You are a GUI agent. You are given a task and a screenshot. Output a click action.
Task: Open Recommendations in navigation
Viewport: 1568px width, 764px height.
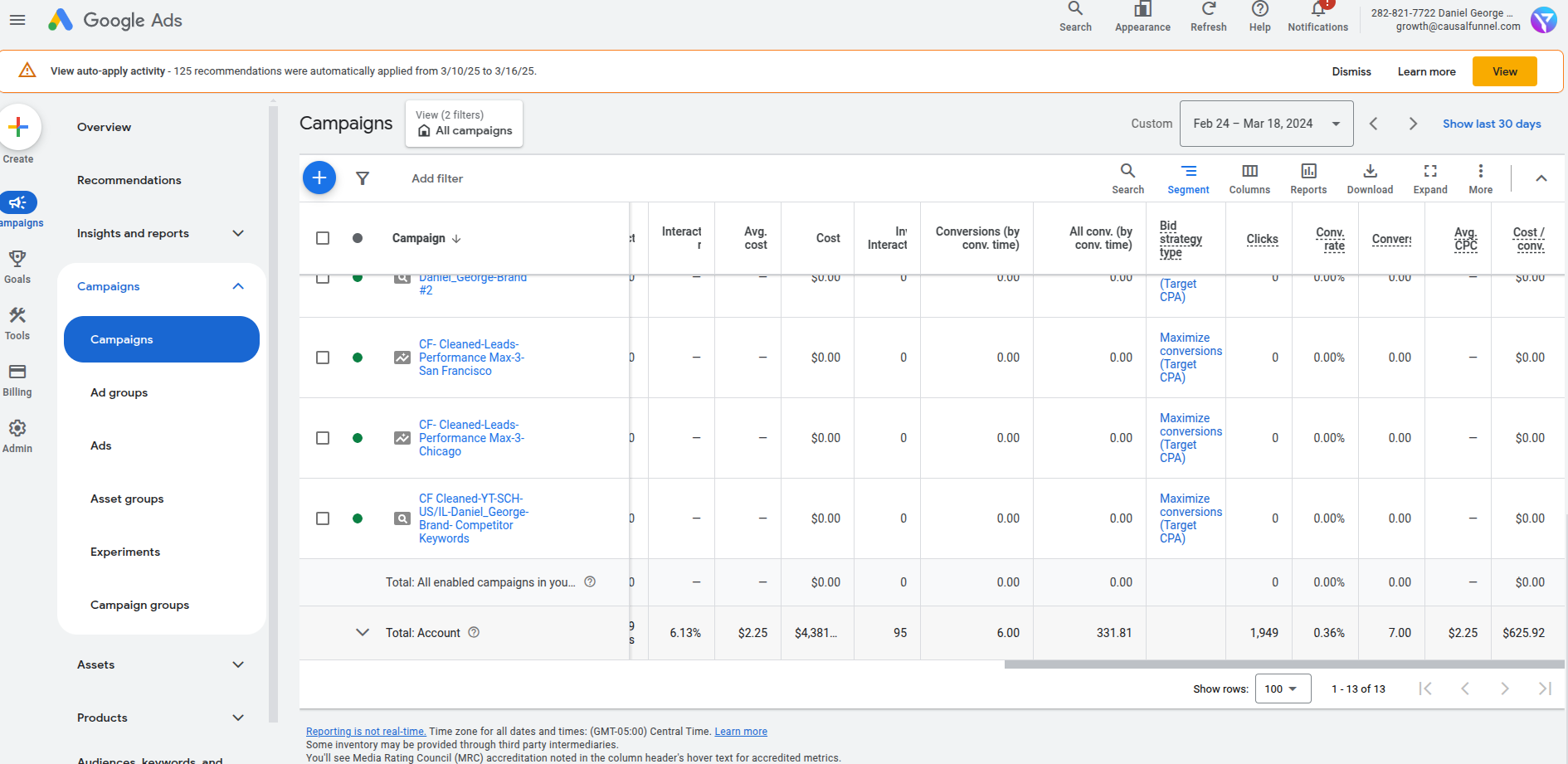coord(129,180)
